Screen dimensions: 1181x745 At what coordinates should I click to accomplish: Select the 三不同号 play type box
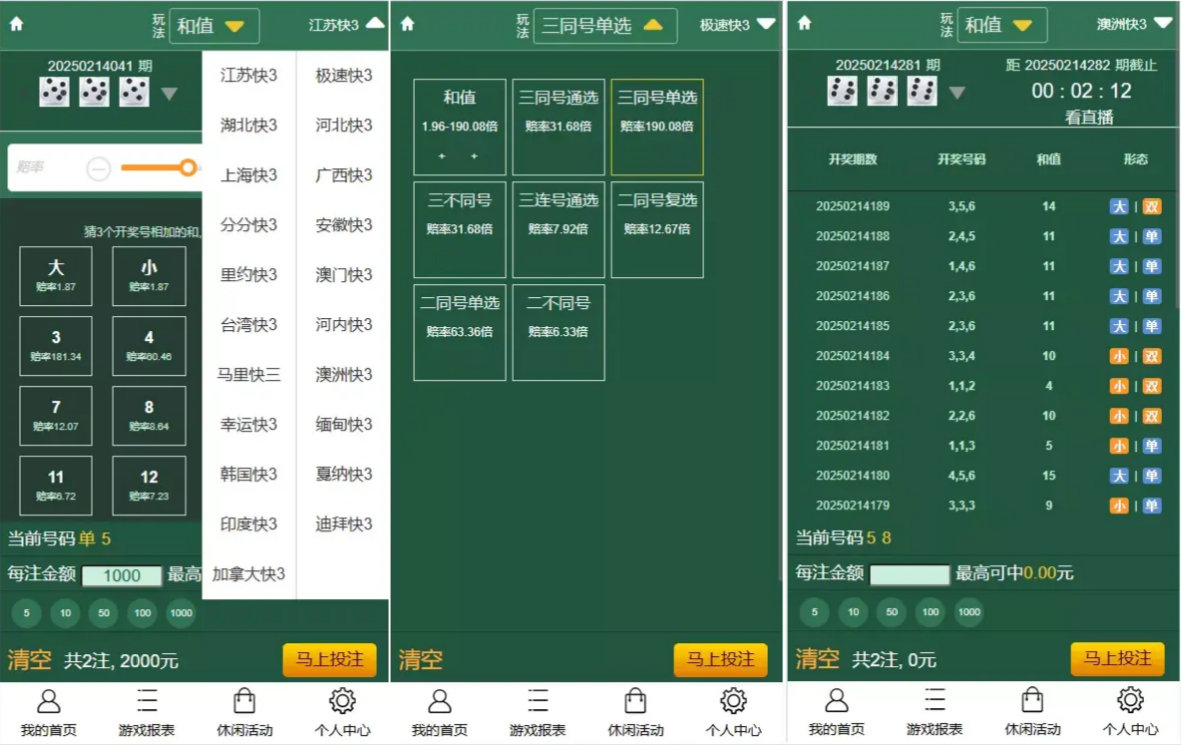[x=459, y=229]
